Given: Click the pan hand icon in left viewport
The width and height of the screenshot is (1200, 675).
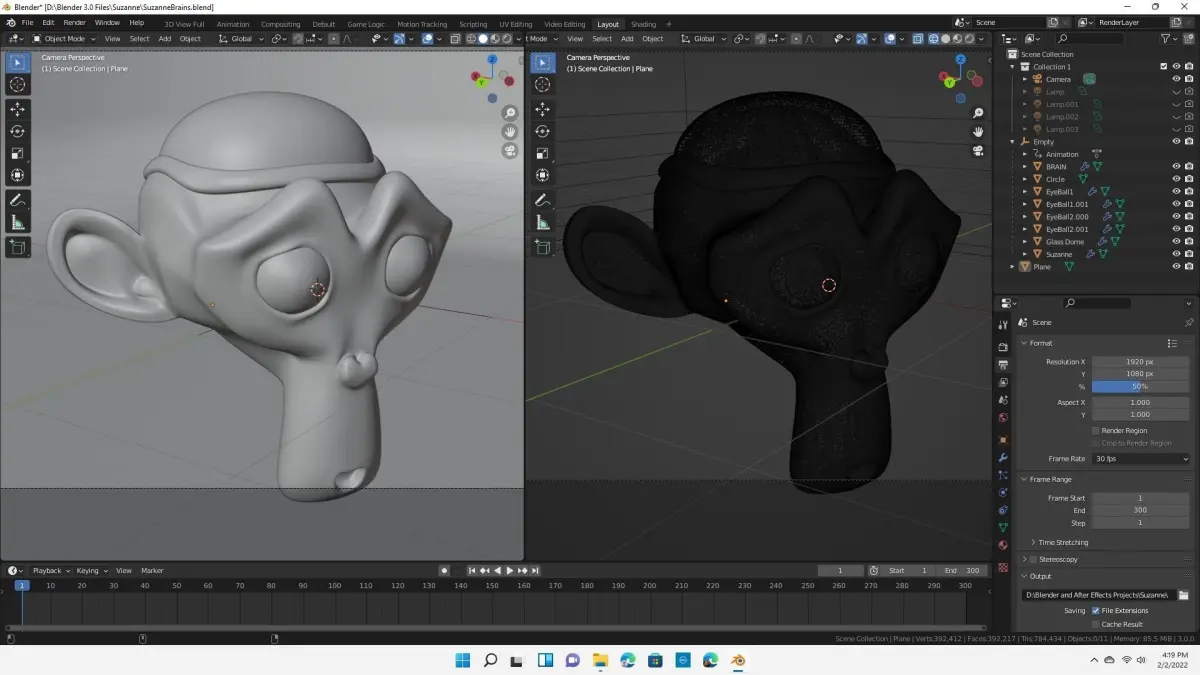Looking at the screenshot, I should (x=510, y=132).
